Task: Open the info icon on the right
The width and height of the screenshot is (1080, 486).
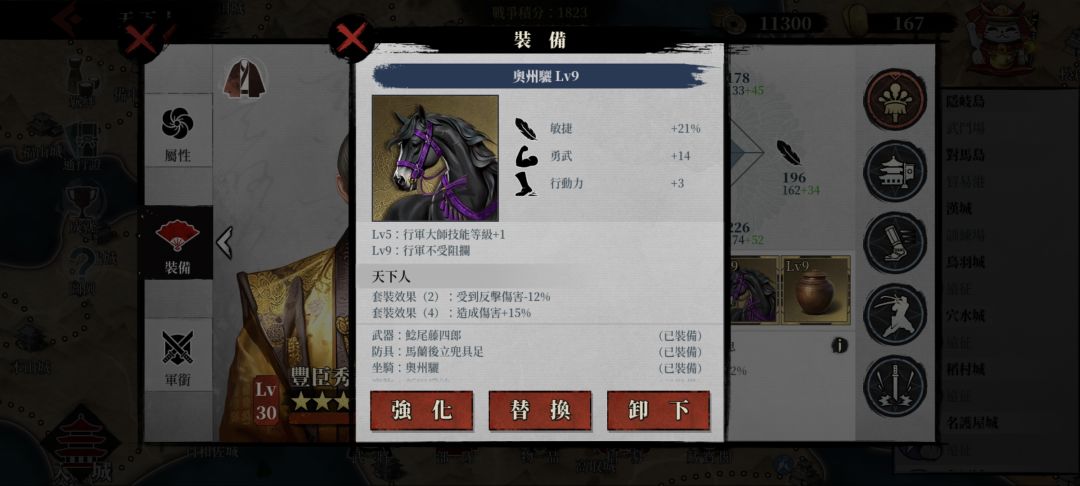Action: point(839,346)
